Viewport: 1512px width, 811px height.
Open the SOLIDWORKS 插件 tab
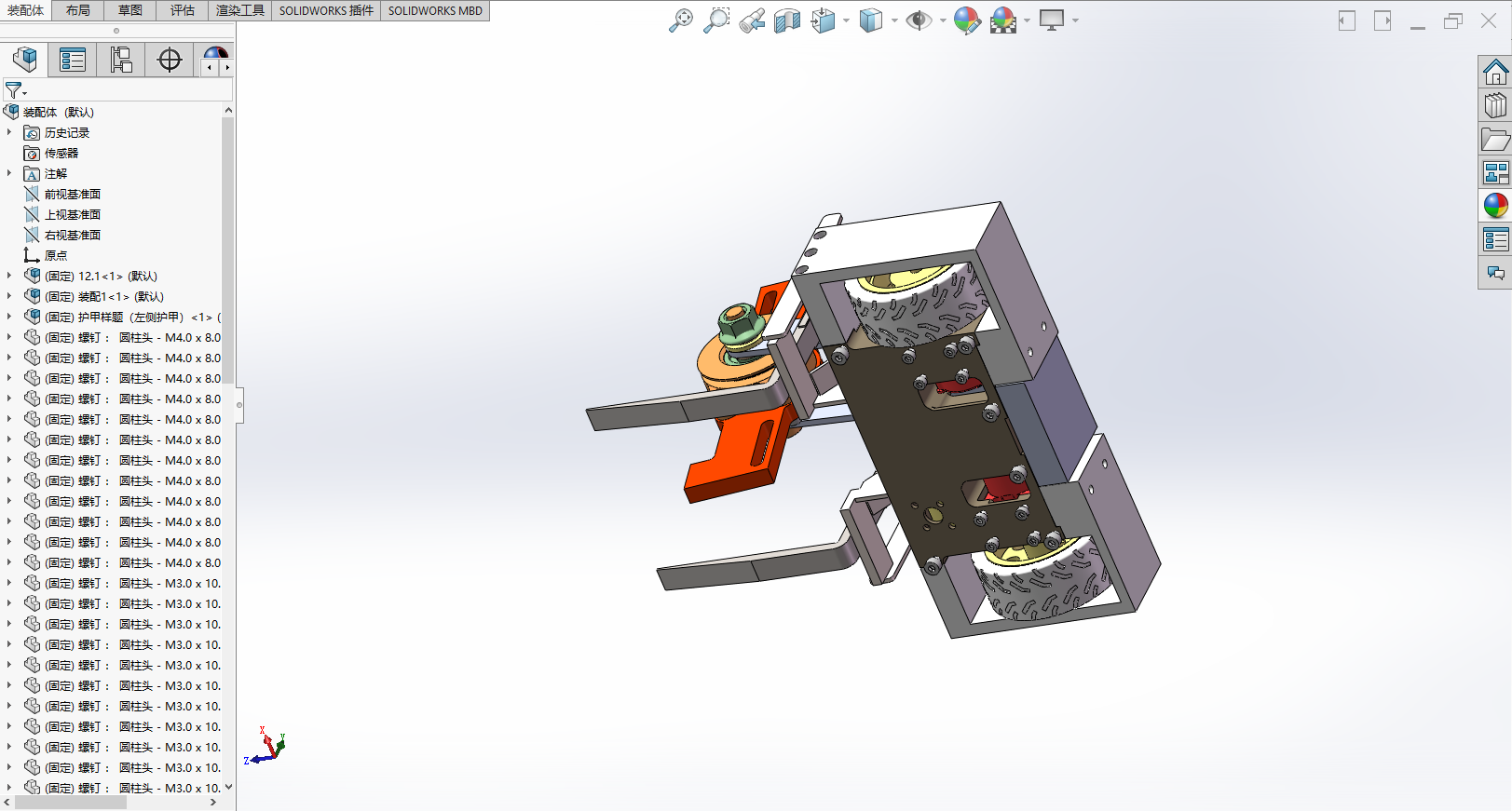326,10
